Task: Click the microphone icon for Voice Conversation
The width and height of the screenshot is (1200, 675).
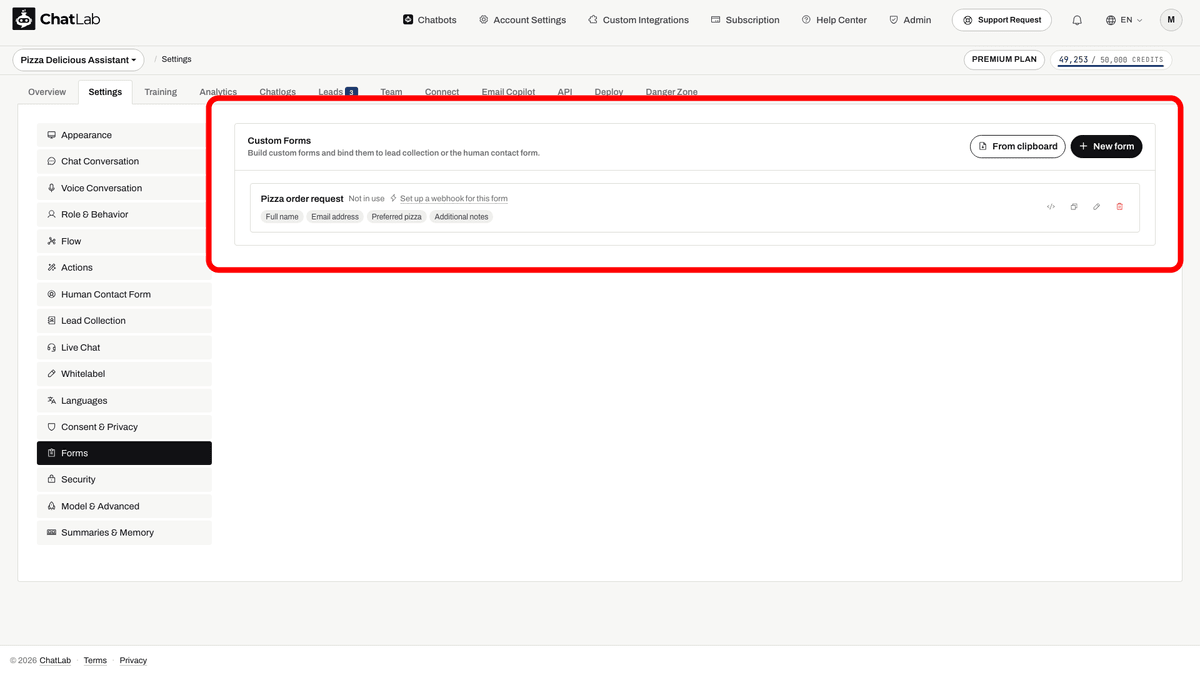Action: [51, 188]
